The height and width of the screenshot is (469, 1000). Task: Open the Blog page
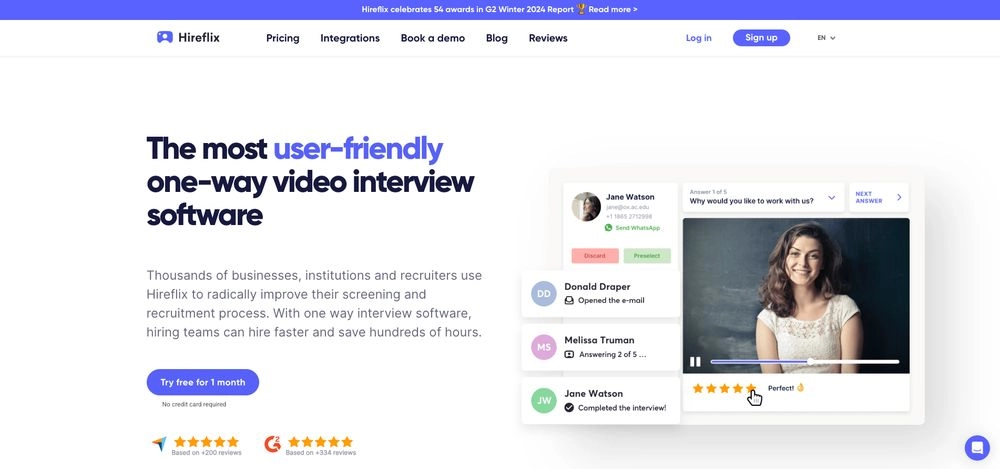tap(497, 38)
